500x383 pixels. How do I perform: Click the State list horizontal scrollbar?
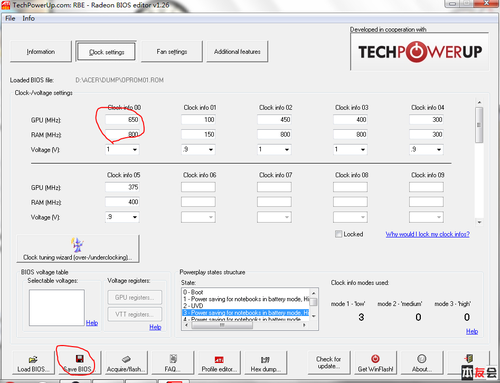[x=246, y=325]
